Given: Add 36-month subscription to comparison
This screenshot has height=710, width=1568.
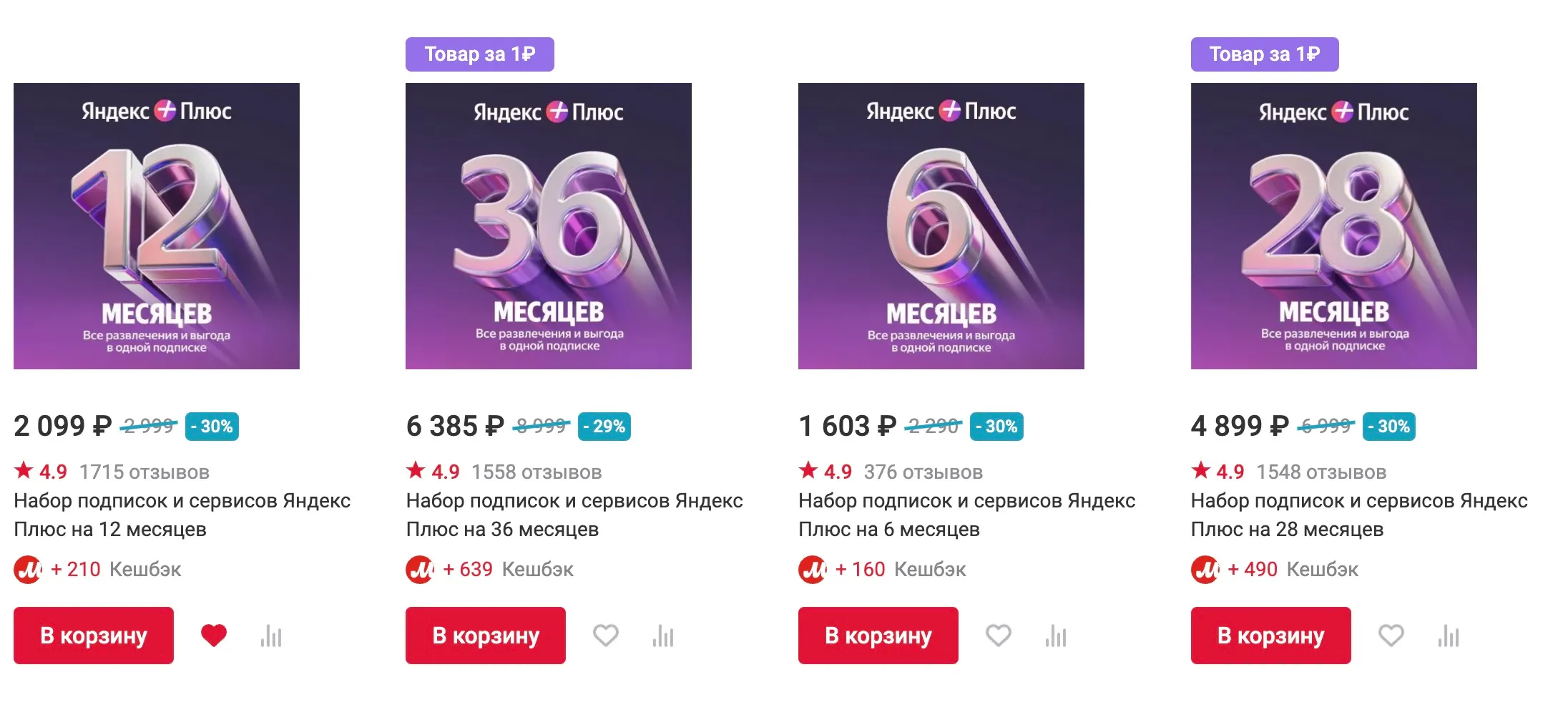Looking at the screenshot, I should (x=663, y=636).
